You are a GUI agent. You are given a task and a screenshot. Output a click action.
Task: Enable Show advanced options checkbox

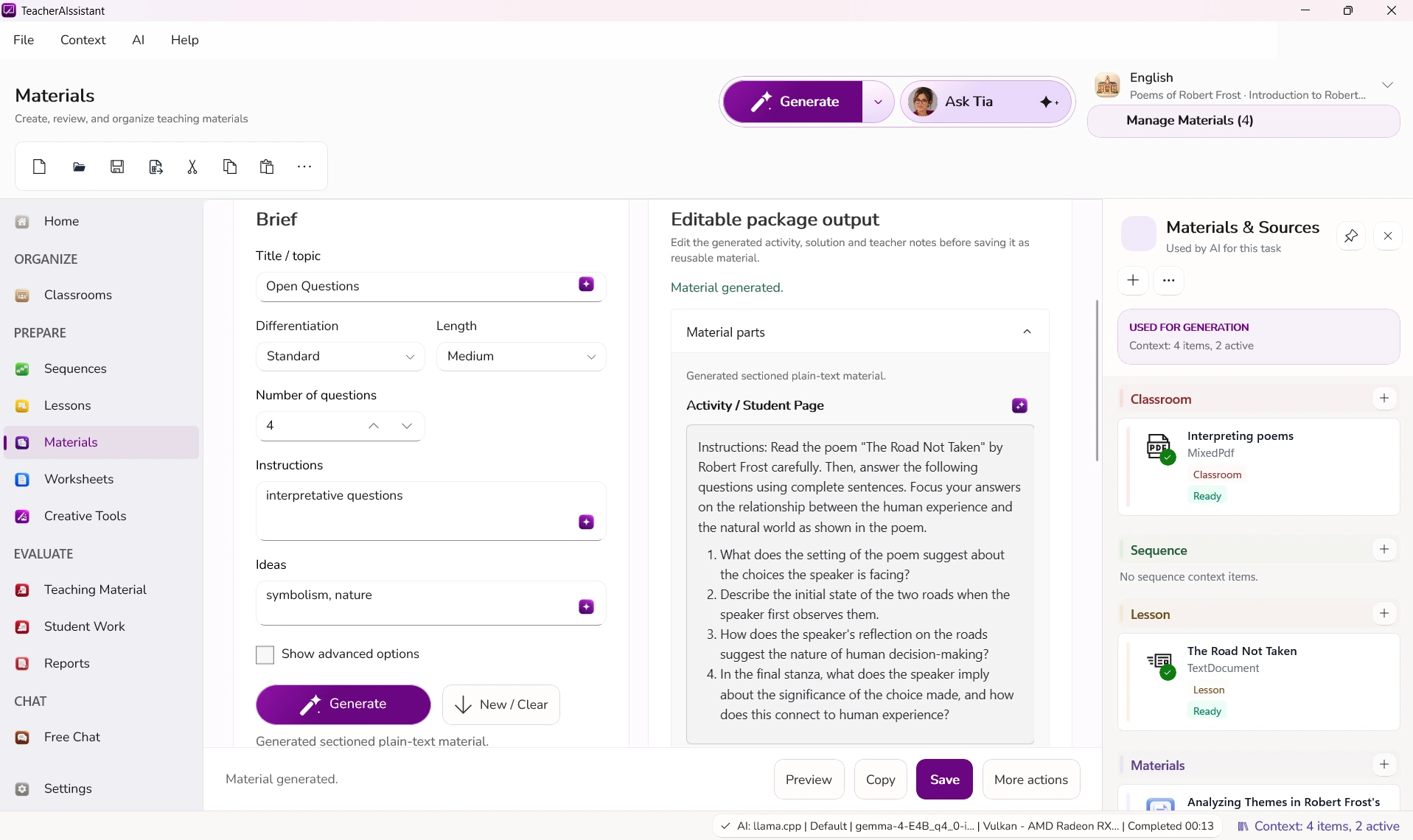click(x=265, y=654)
